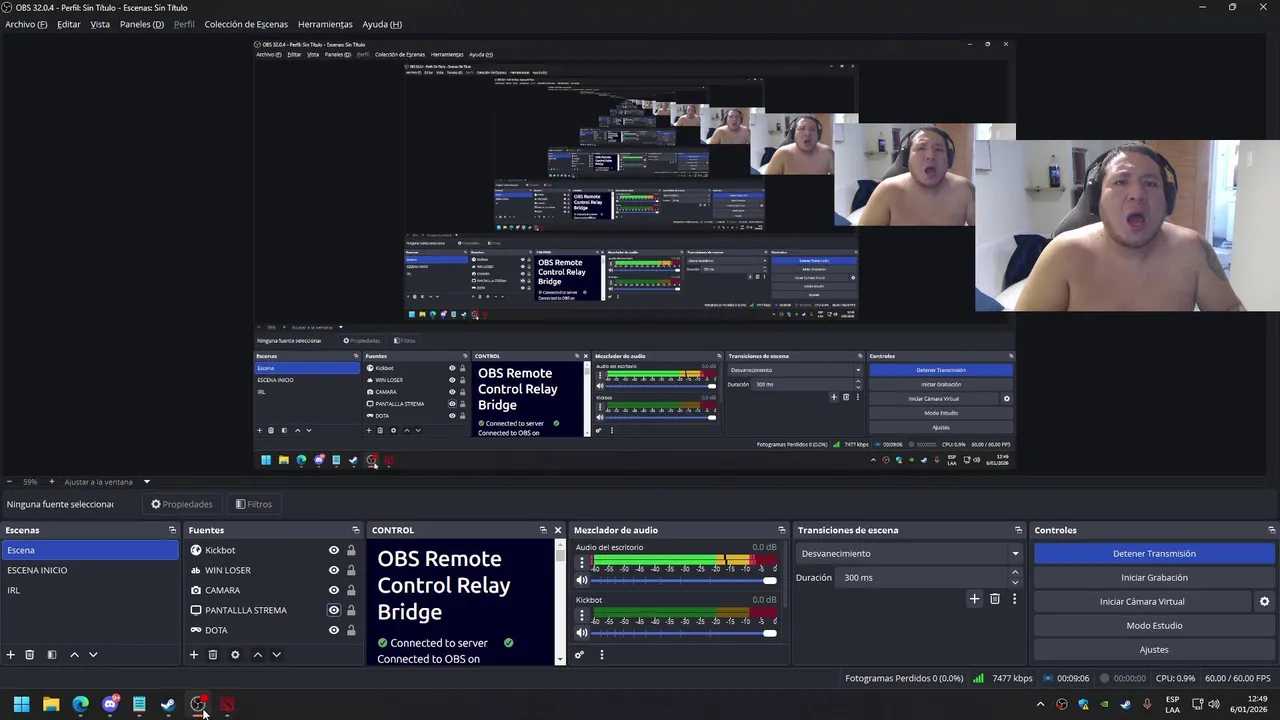
Task: Hide the CAMARA source
Action: click(334, 590)
